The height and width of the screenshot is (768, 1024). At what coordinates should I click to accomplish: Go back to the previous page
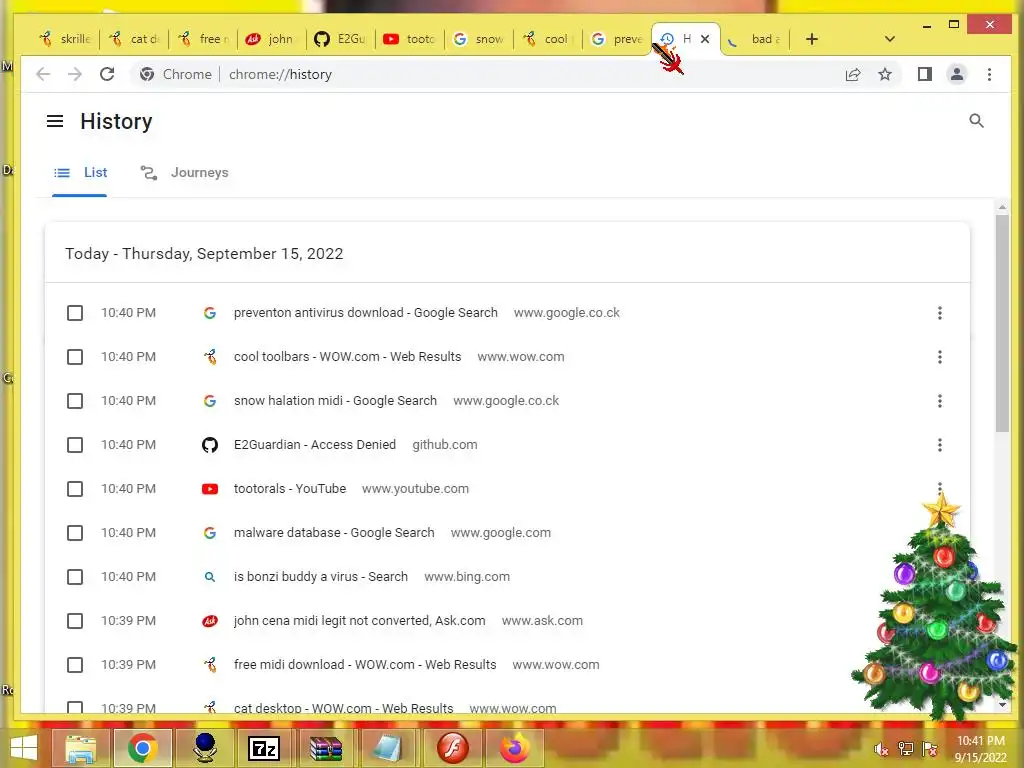(x=43, y=74)
